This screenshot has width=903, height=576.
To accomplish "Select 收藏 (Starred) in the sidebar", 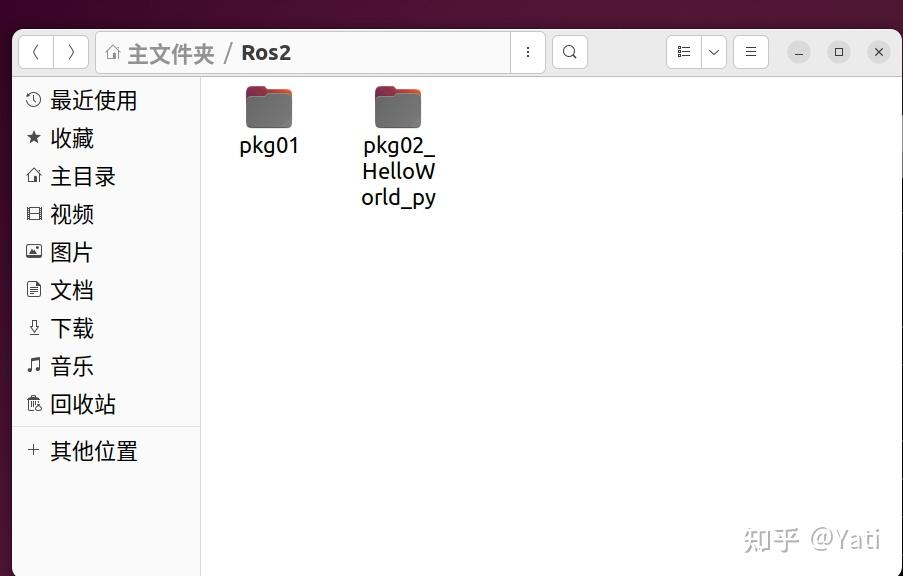I will [x=73, y=138].
